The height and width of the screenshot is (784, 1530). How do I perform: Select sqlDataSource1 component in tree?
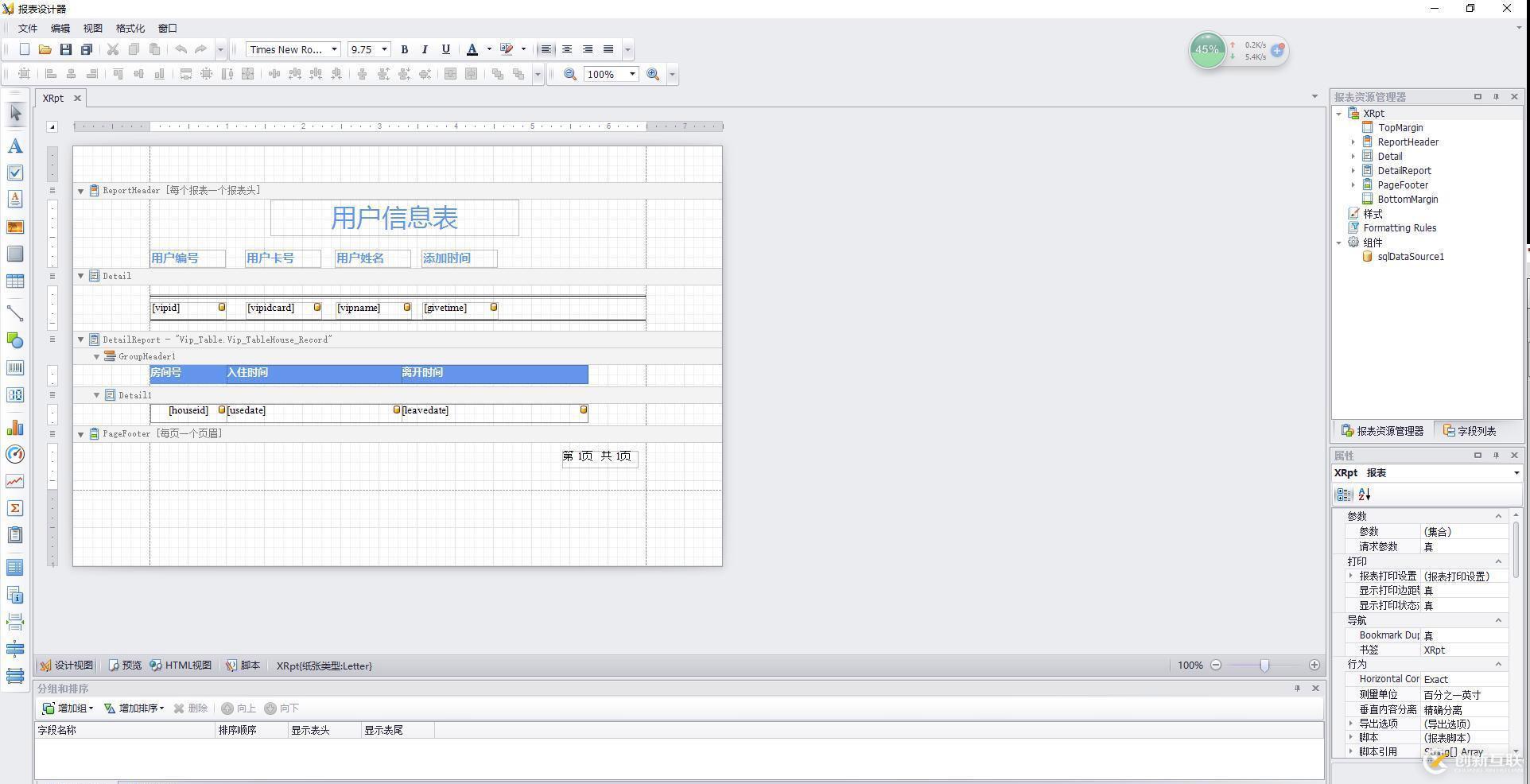coord(1410,257)
